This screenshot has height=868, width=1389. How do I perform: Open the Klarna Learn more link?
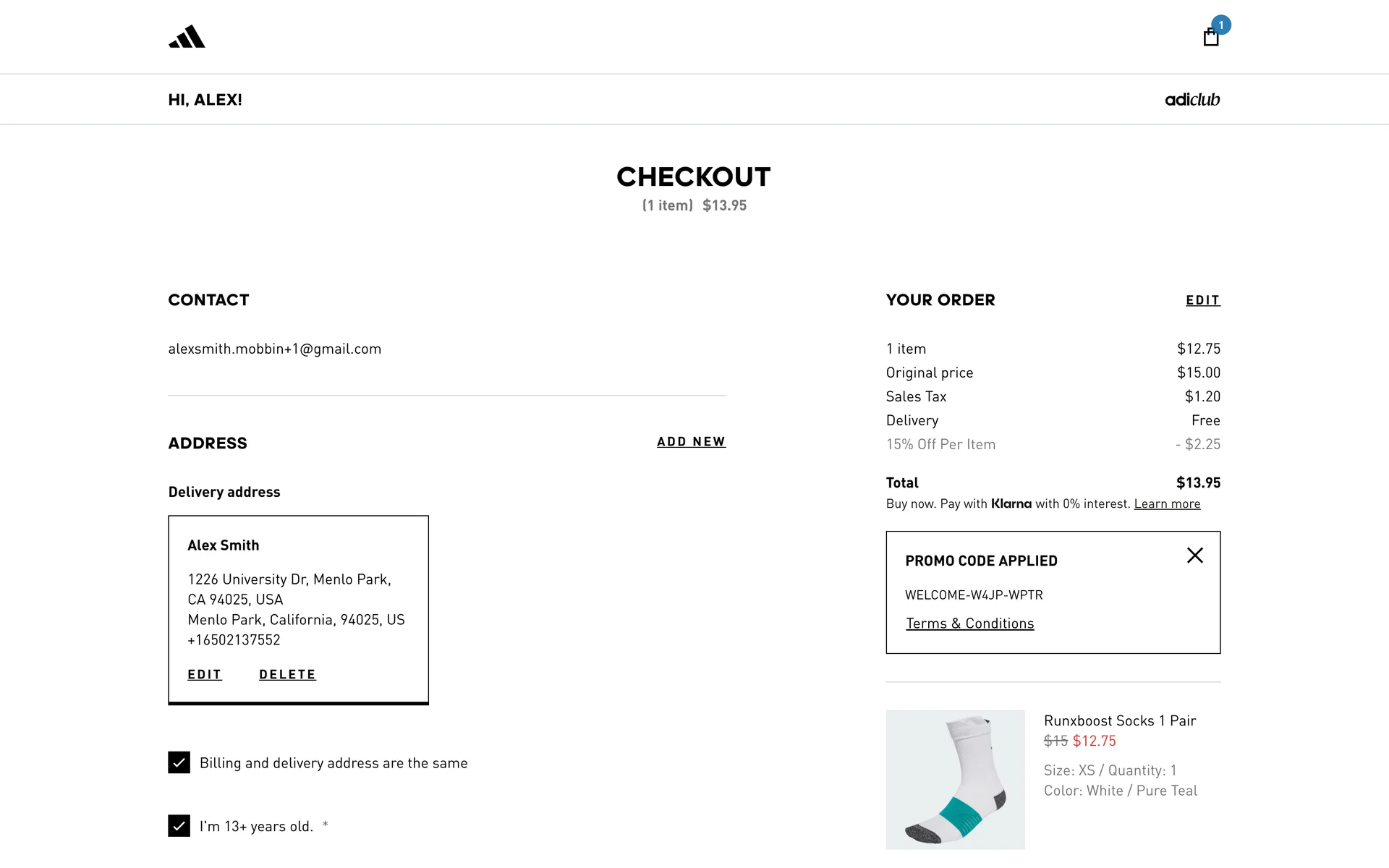coord(1167,504)
